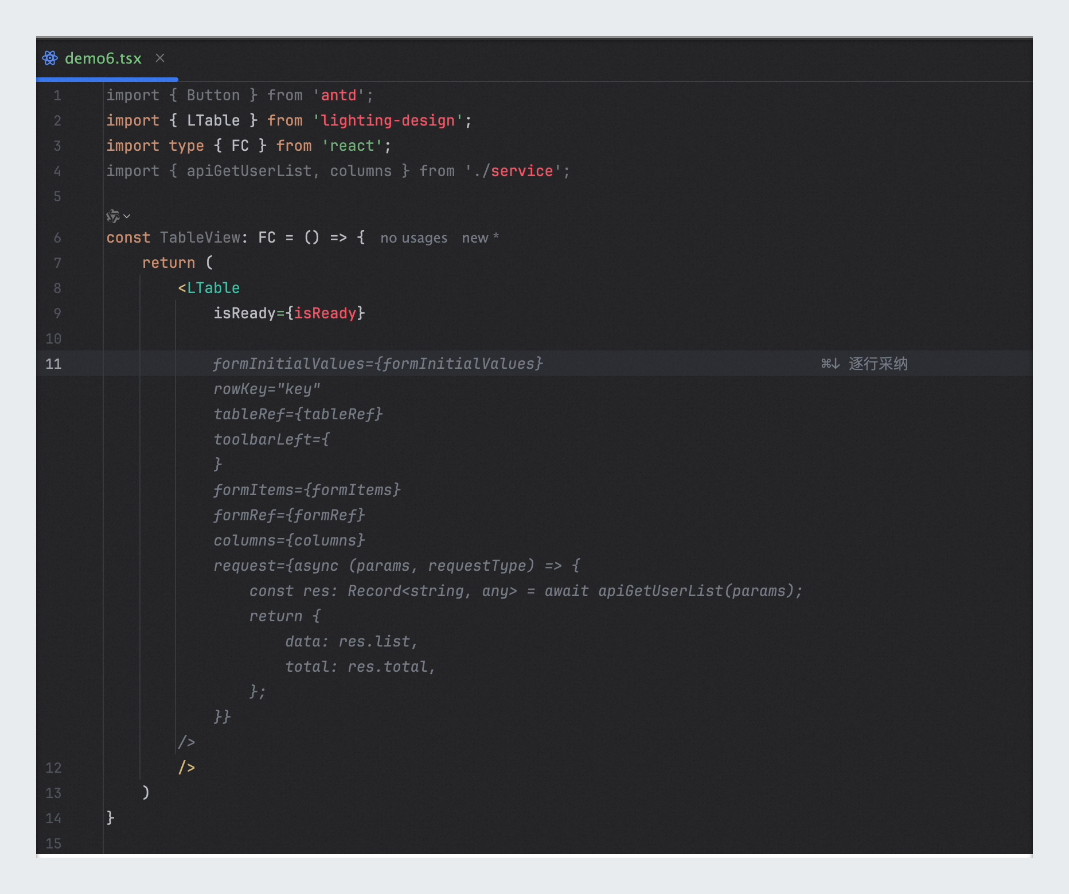Open the AI assistant gutter icon above TableView
The height and width of the screenshot is (894, 1069).
112,216
